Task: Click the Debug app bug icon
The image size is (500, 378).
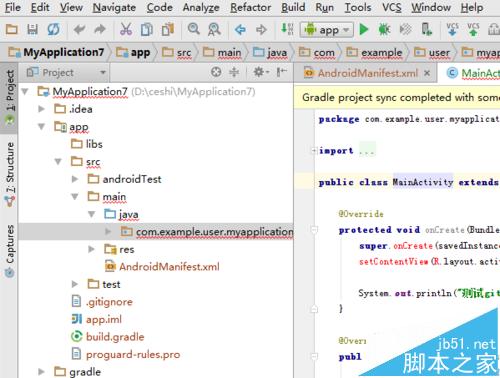Action: tap(384, 30)
